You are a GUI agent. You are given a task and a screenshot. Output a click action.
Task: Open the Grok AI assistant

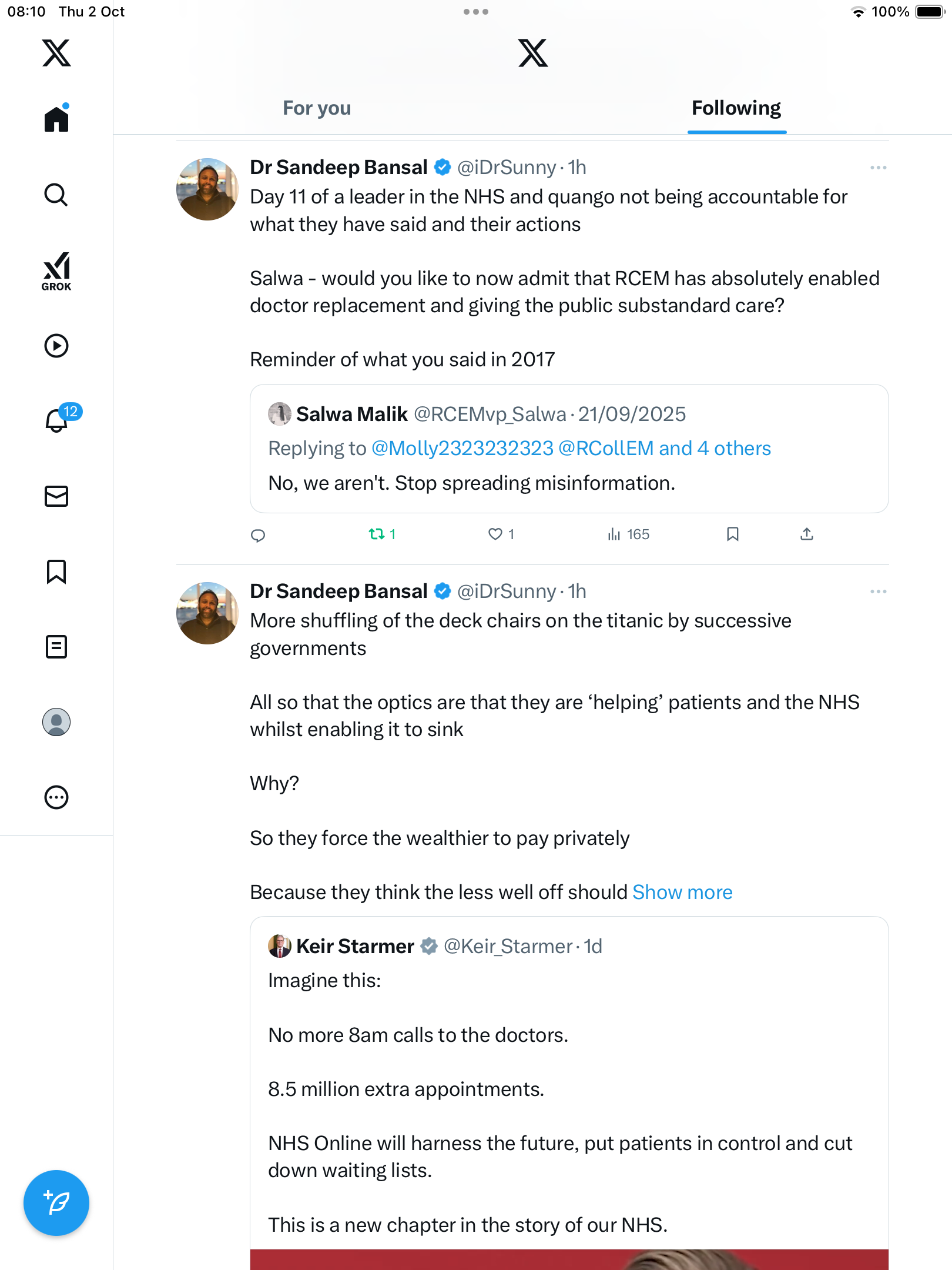(56, 271)
